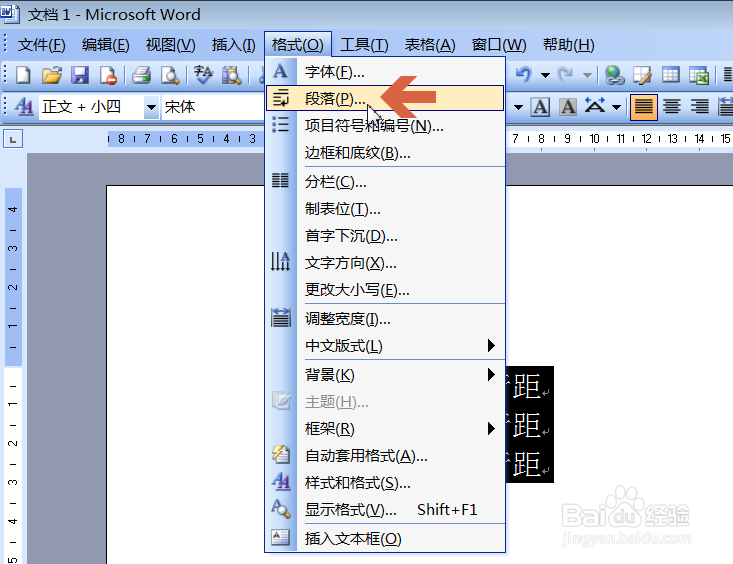Click the ruler tab selector L button
733x564 pixels.
[13, 139]
